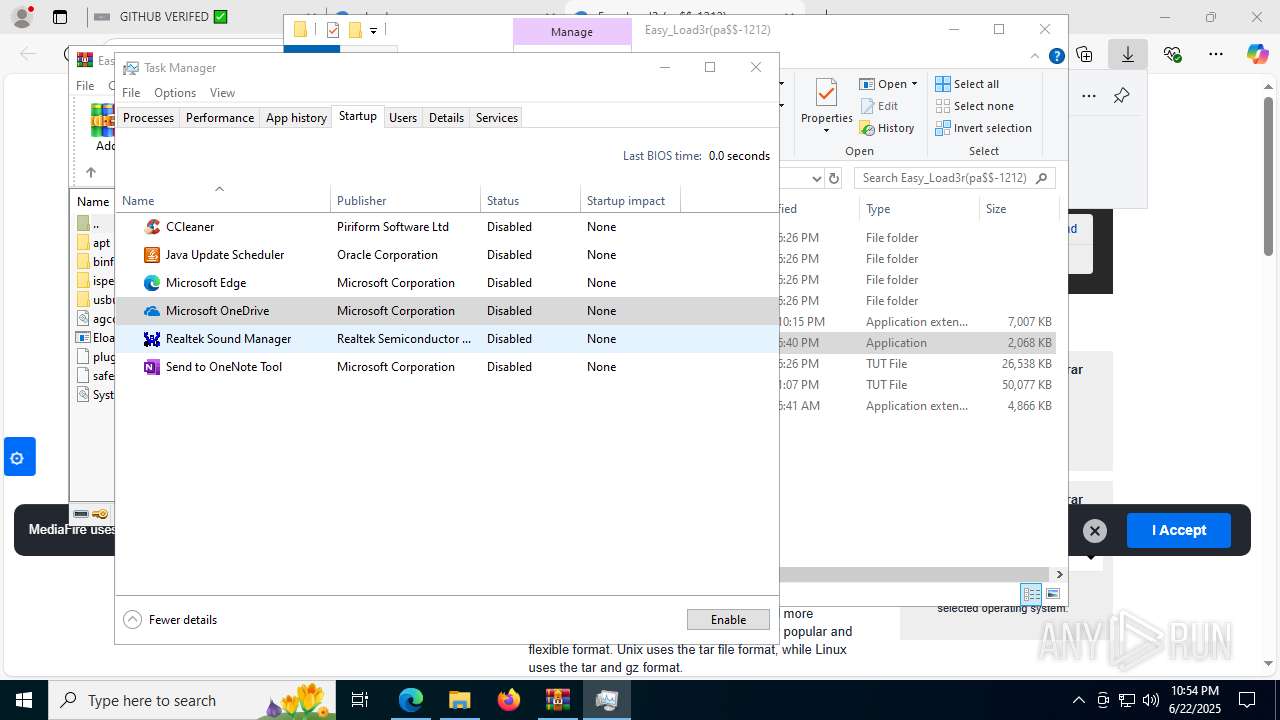Select the Microsoft Edge startup icon
This screenshot has width=1280, height=720.
(x=152, y=283)
